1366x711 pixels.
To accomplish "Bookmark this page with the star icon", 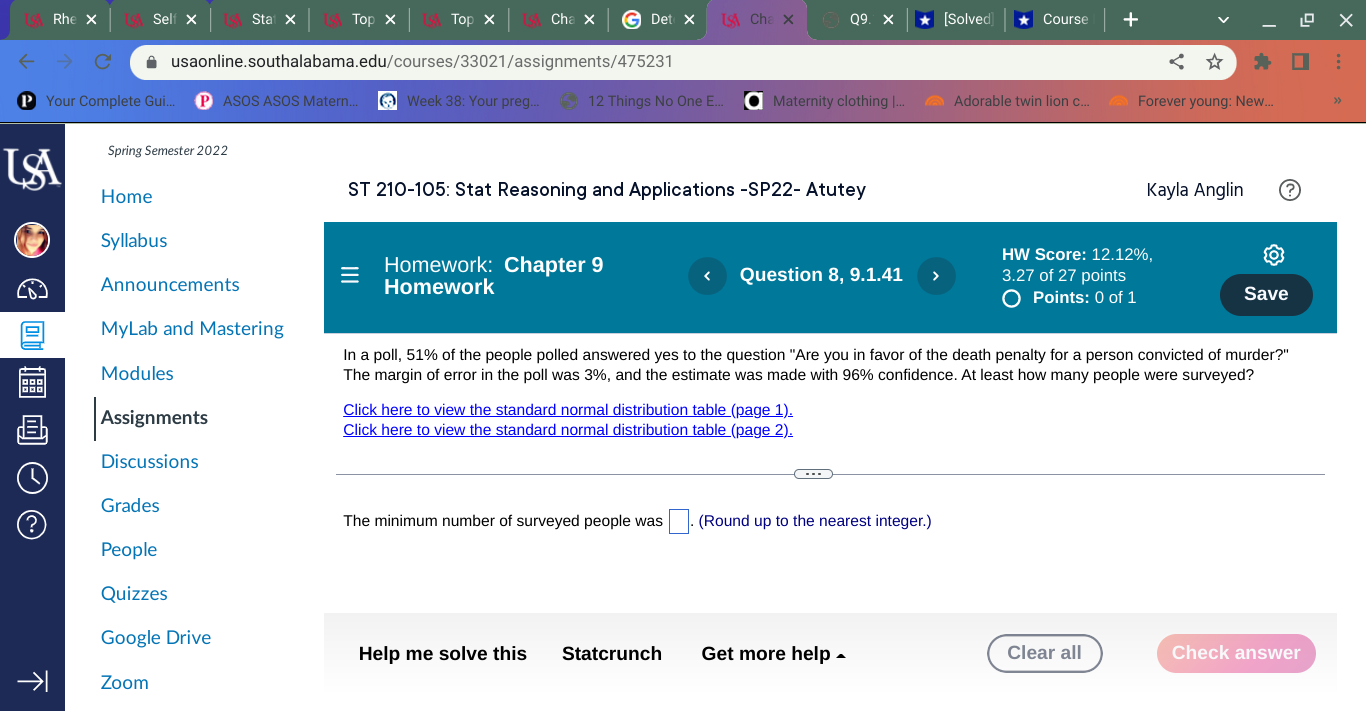I will (x=1215, y=62).
